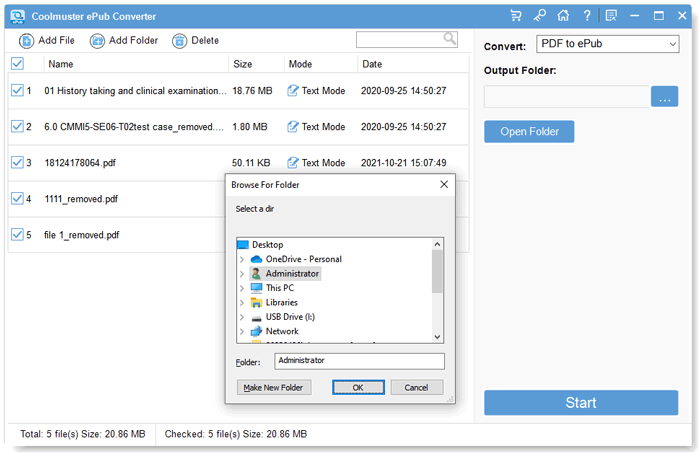Viewport: 700px width, 455px height.
Task: Uncheck file 3 18124178064.pdf checkbox
Action: coord(17,163)
